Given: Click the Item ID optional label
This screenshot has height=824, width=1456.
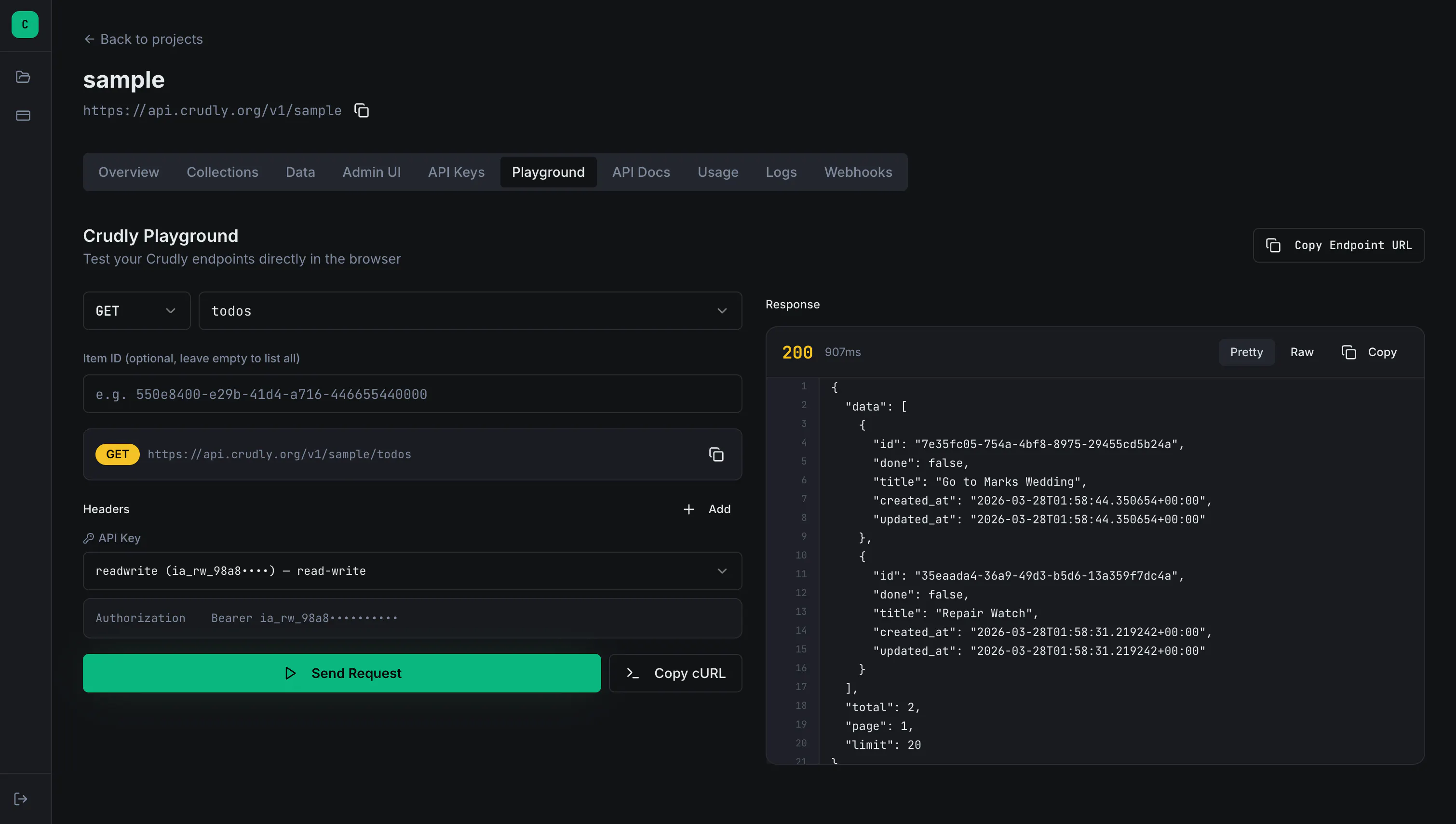Looking at the screenshot, I should point(191,358).
